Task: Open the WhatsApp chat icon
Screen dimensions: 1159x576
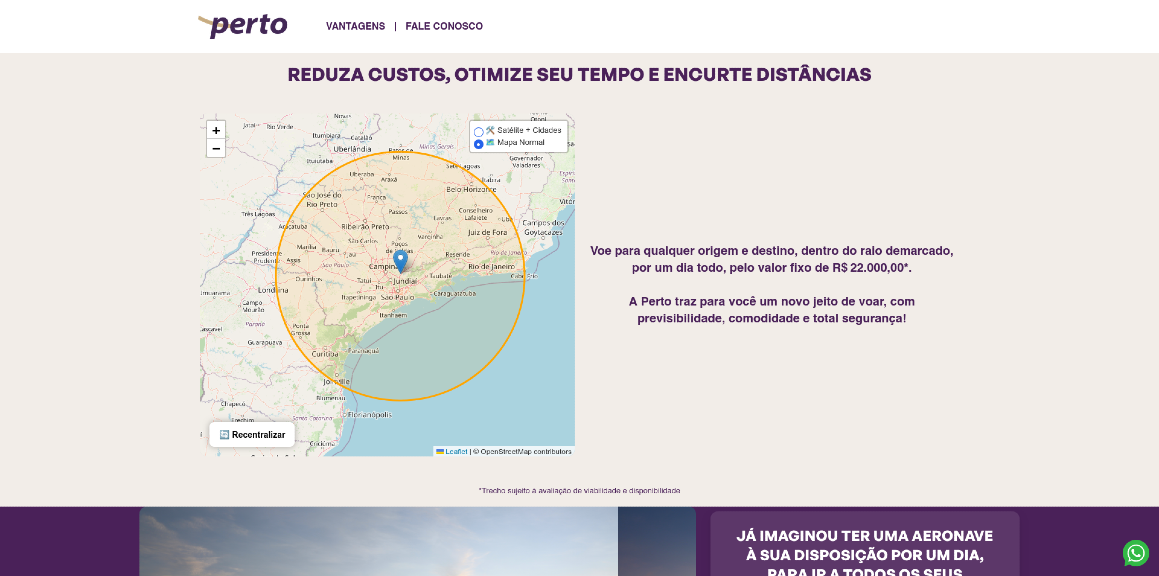Action: pos(1136,553)
